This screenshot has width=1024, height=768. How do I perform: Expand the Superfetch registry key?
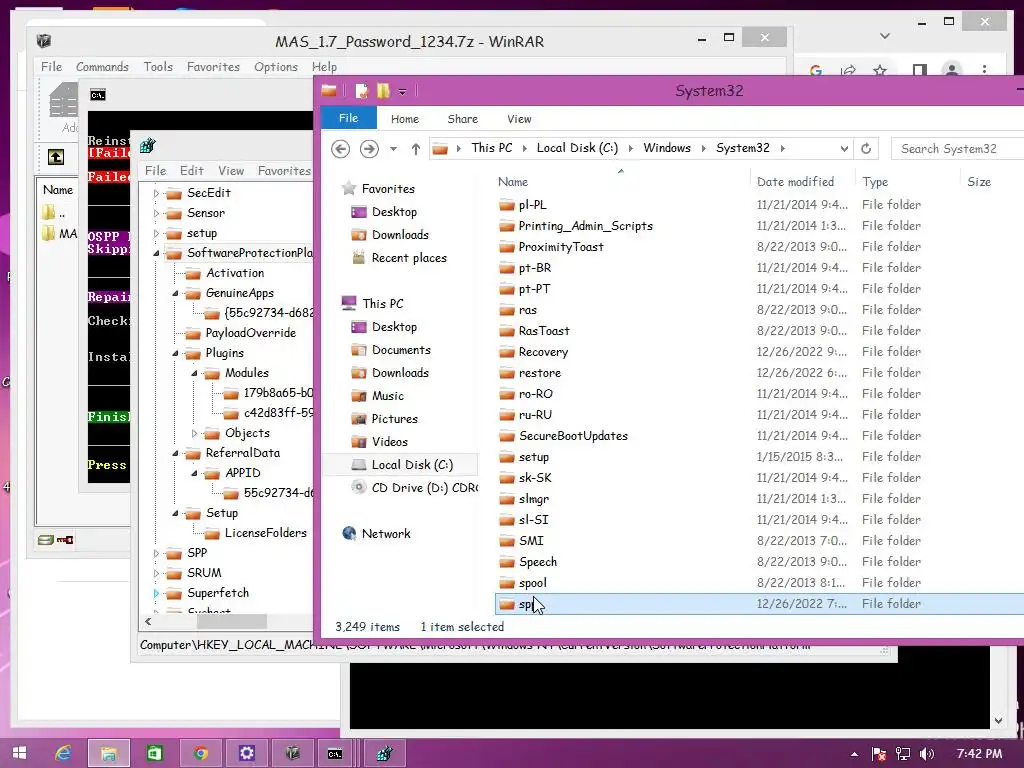point(156,594)
